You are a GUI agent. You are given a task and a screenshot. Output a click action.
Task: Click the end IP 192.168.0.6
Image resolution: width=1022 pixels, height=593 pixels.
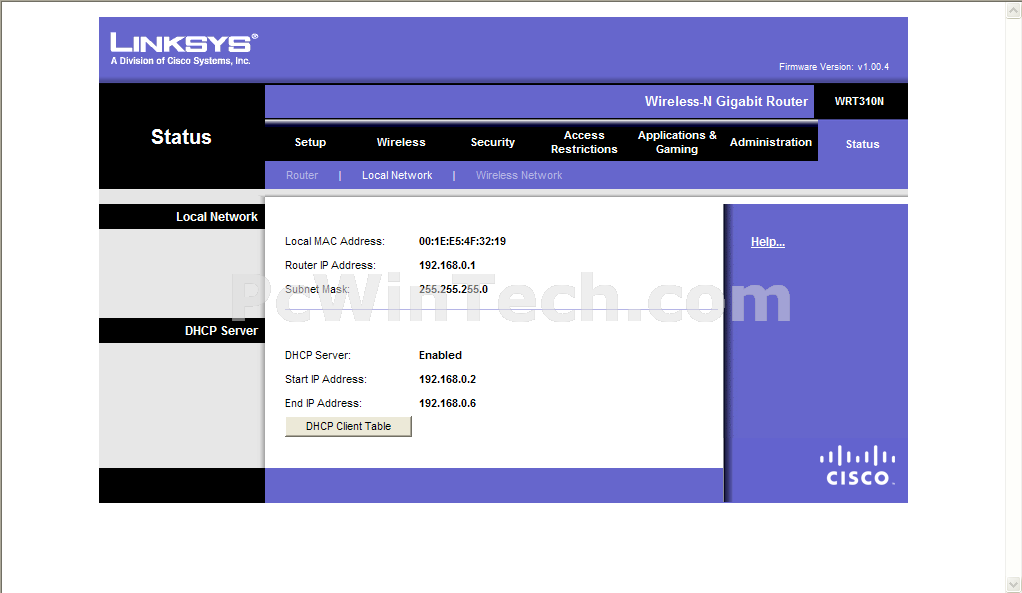[447, 403]
